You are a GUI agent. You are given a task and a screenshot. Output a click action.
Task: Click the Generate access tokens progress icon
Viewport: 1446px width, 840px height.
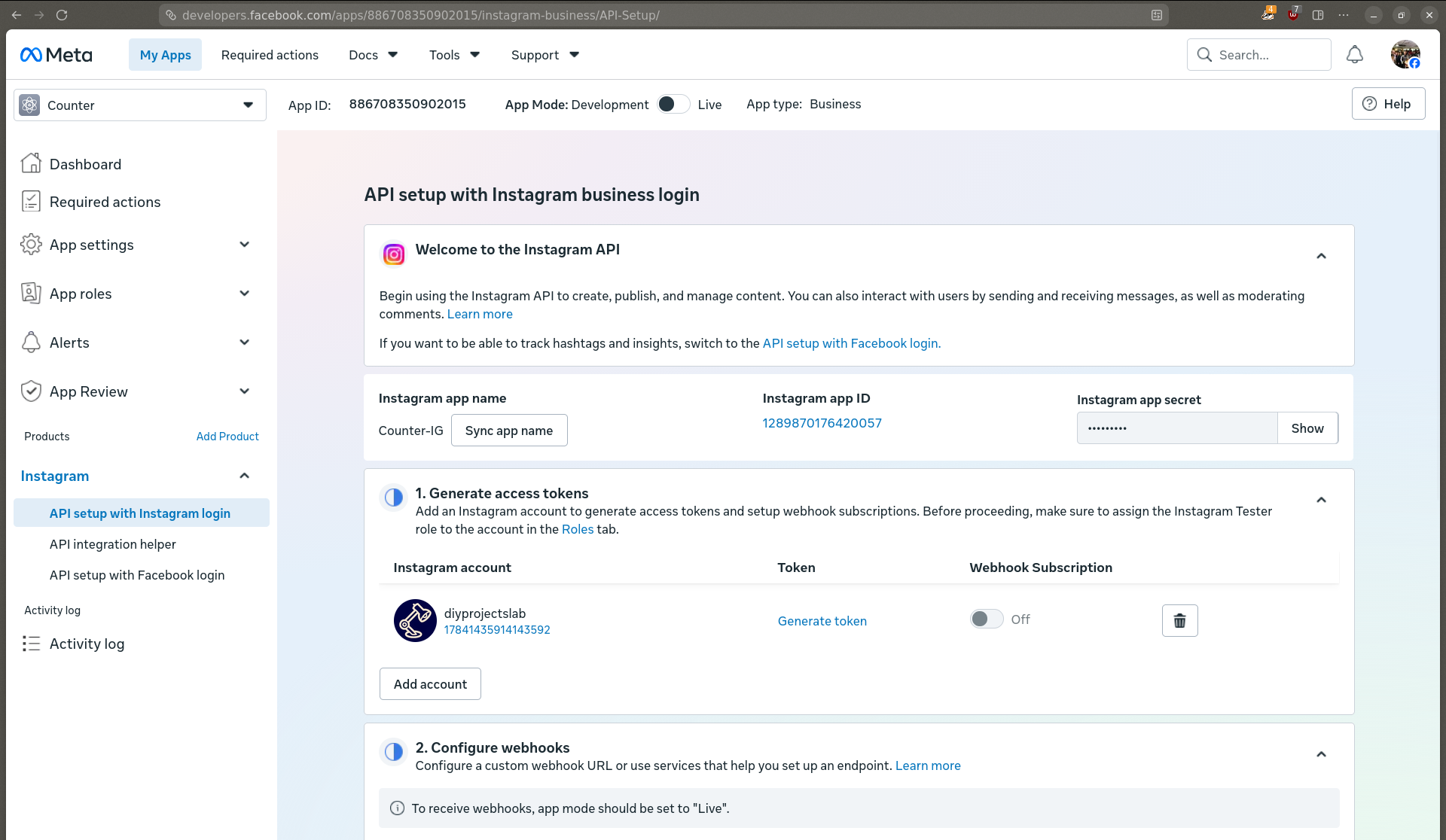pyautogui.click(x=393, y=497)
